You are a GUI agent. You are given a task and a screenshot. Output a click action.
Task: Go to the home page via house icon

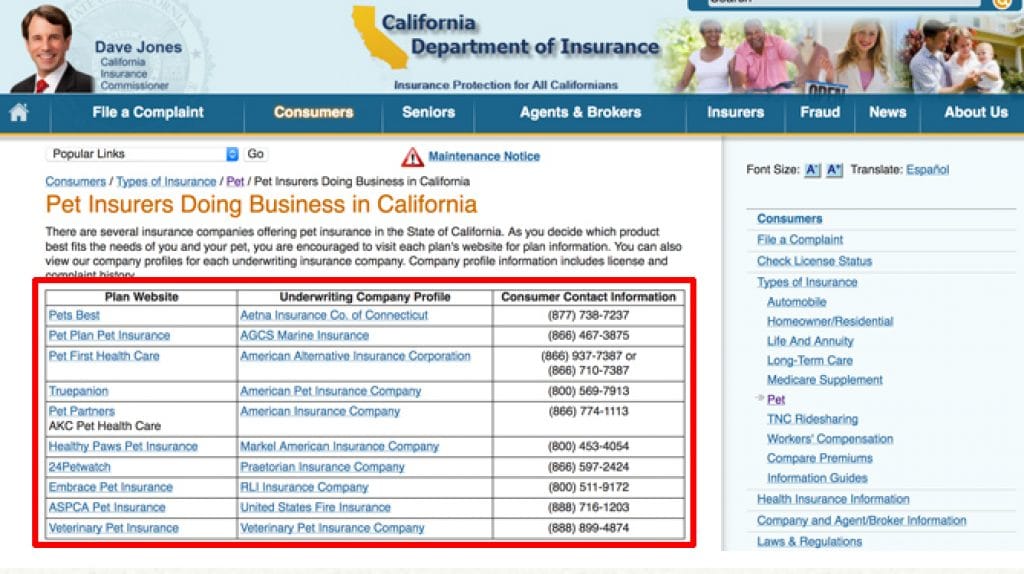pyautogui.click(x=19, y=112)
